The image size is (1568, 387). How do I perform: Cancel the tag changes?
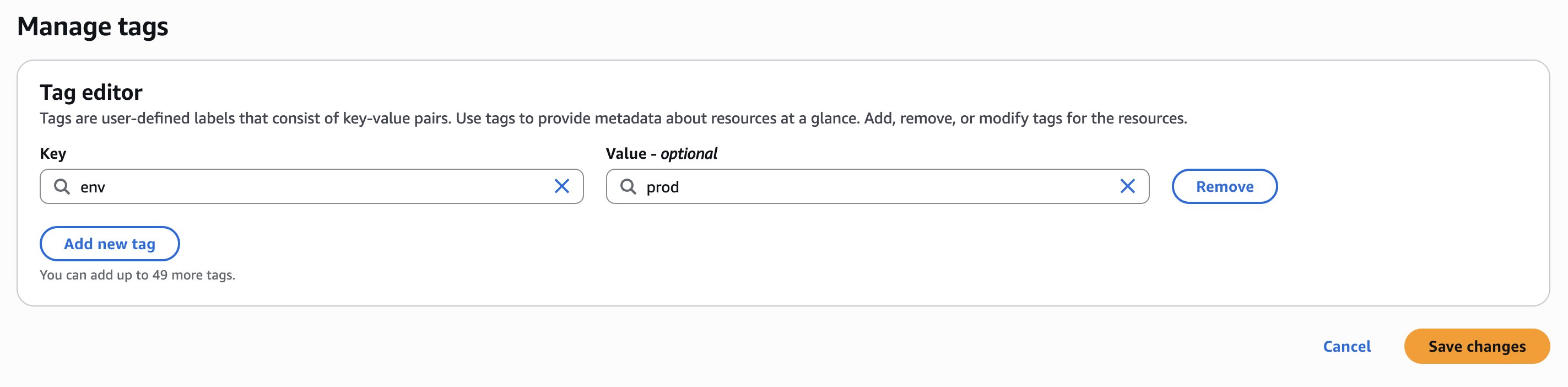coord(1347,346)
